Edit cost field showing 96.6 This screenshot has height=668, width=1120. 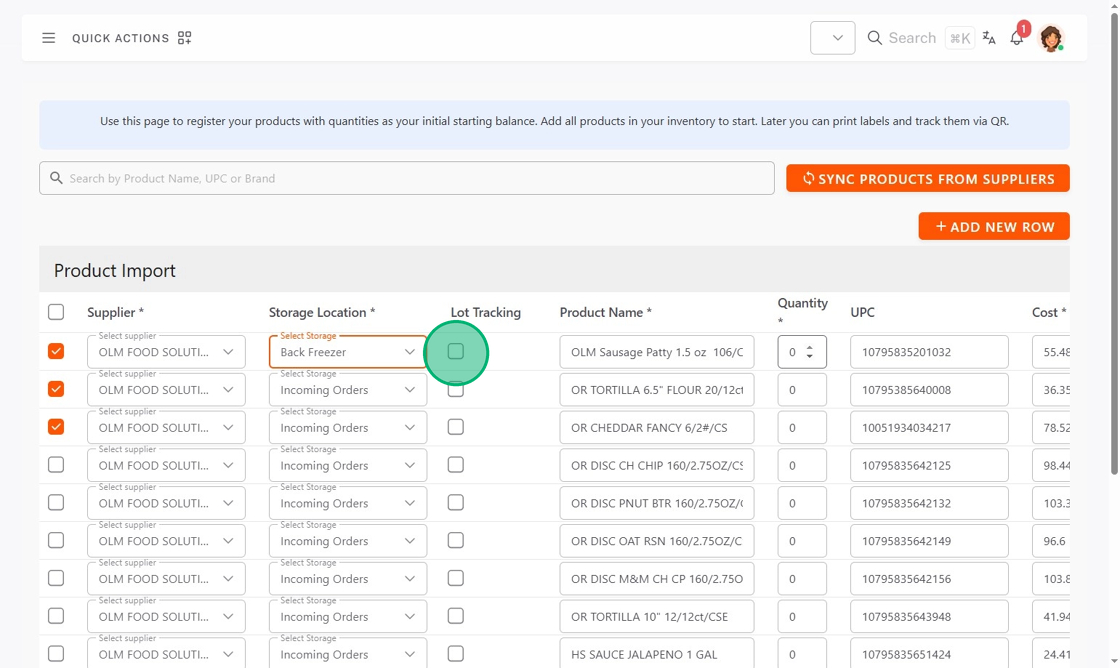(x=1051, y=541)
